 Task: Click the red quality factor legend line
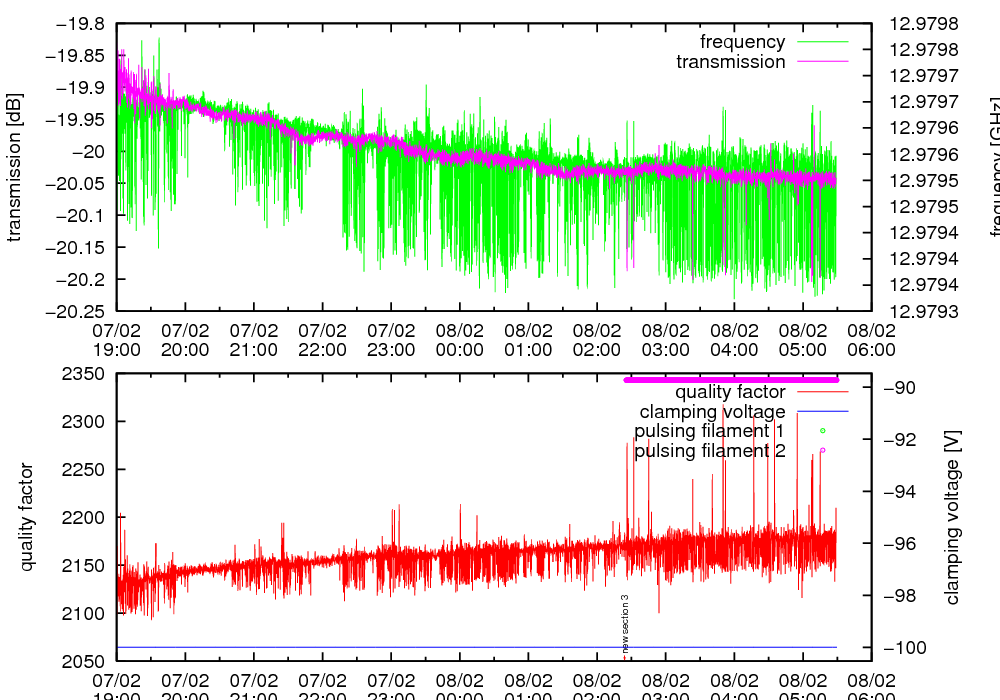point(822,392)
